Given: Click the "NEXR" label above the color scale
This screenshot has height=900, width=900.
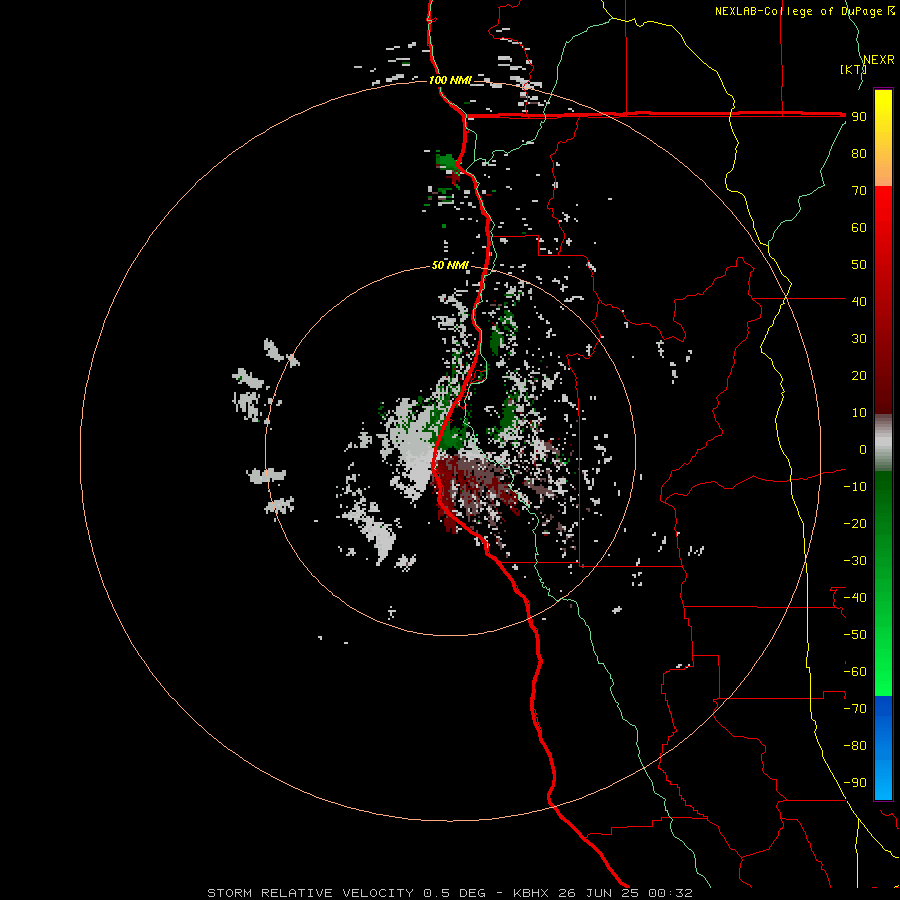Looking at the screenshot, I should pyautogui.click(x=878, y=60).
